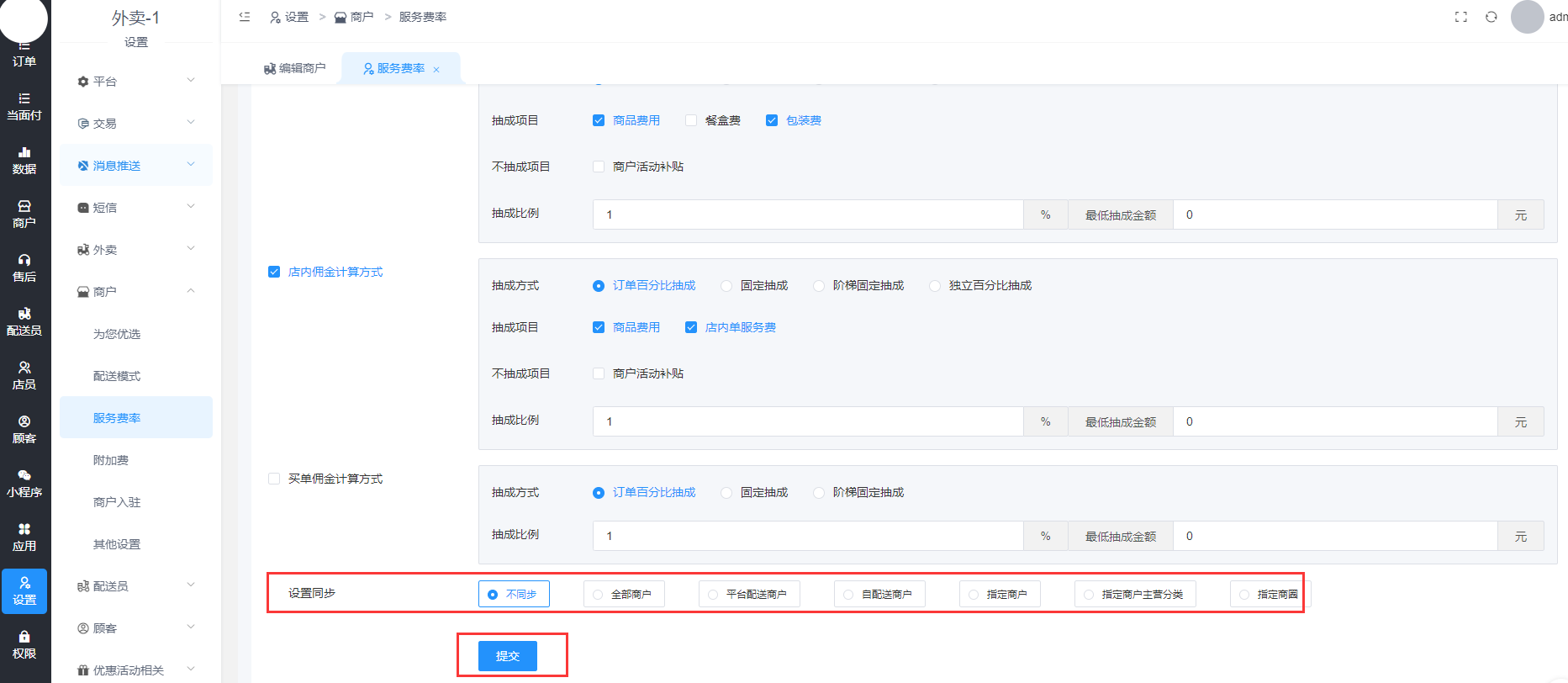Select 全部商户 sync radio option
The width and height of the screenshot is (1568, 683).
[623, 594]
